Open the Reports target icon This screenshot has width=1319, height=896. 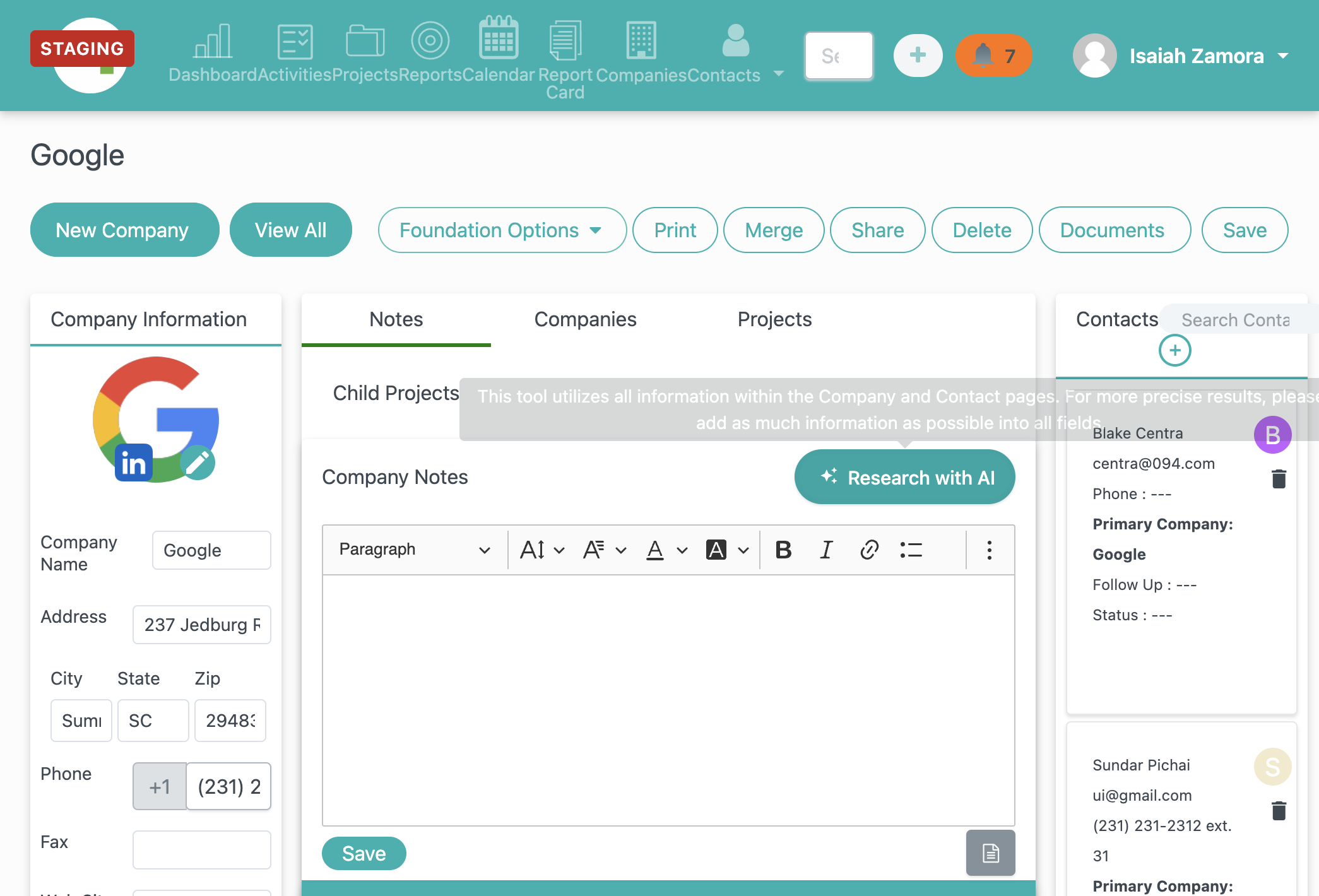point(430,40)
